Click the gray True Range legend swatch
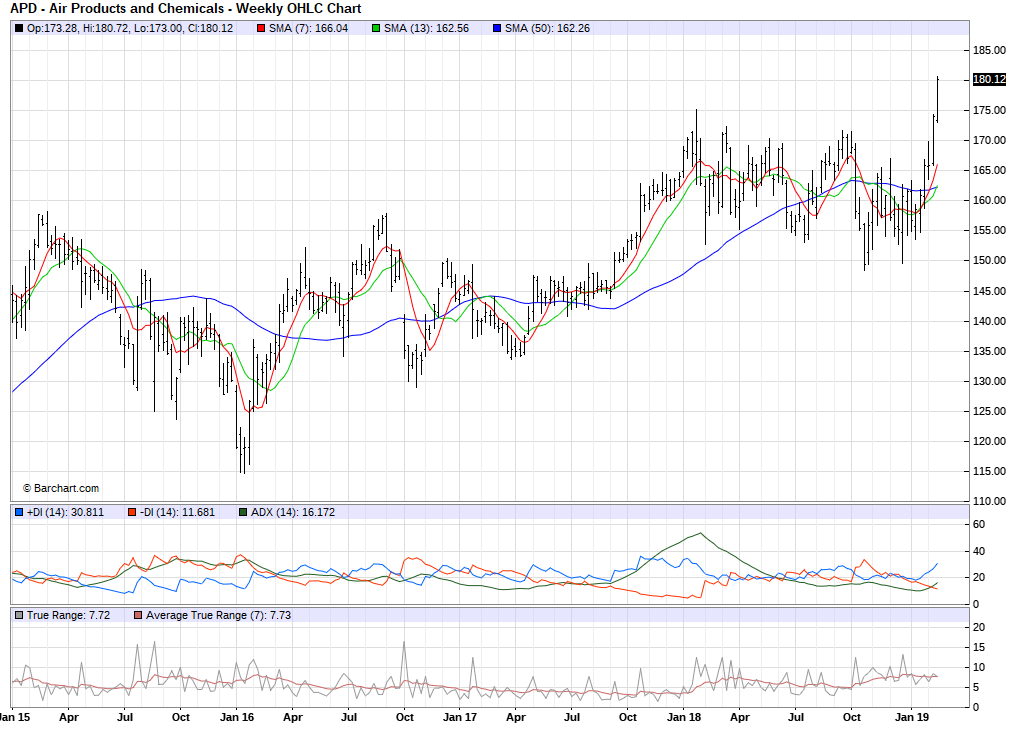The image size is (1011, 748). (x=19, y=615)
